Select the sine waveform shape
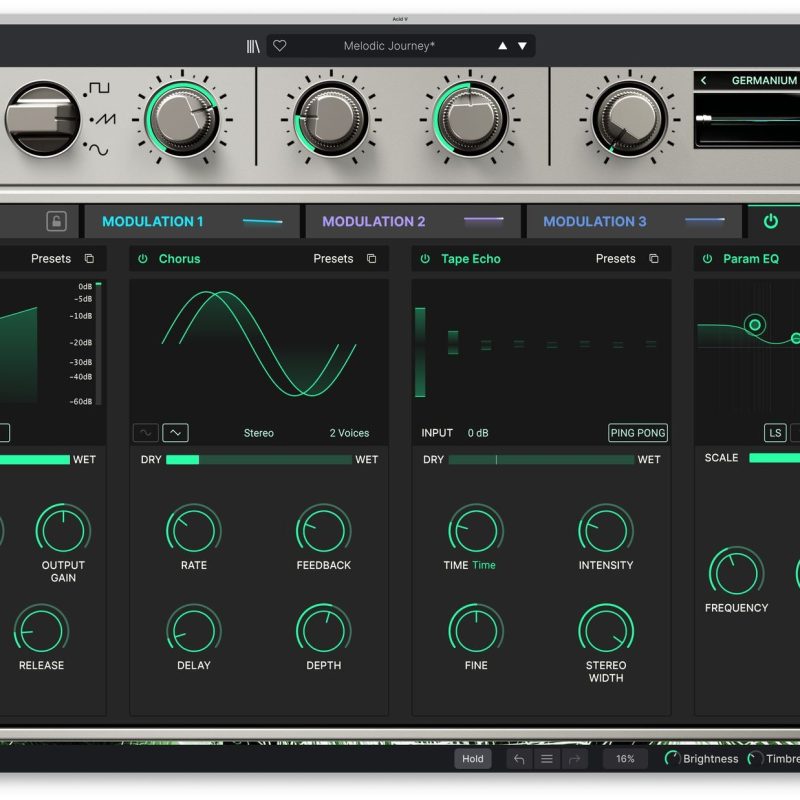Image resolution: width=800 pixels, height=800 pixels. [97, 149]
